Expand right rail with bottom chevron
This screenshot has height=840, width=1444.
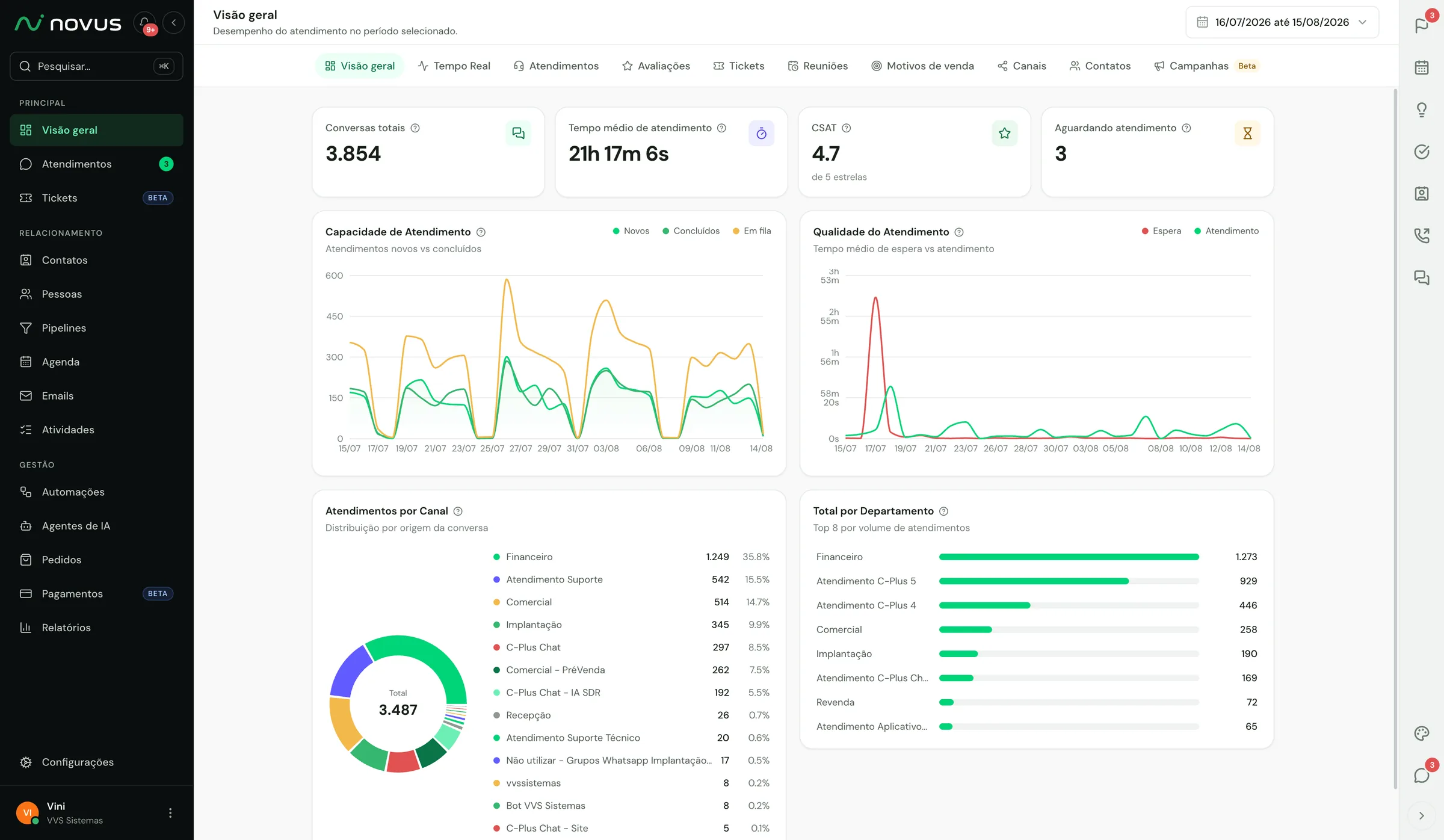click(x=1421, y=816)
